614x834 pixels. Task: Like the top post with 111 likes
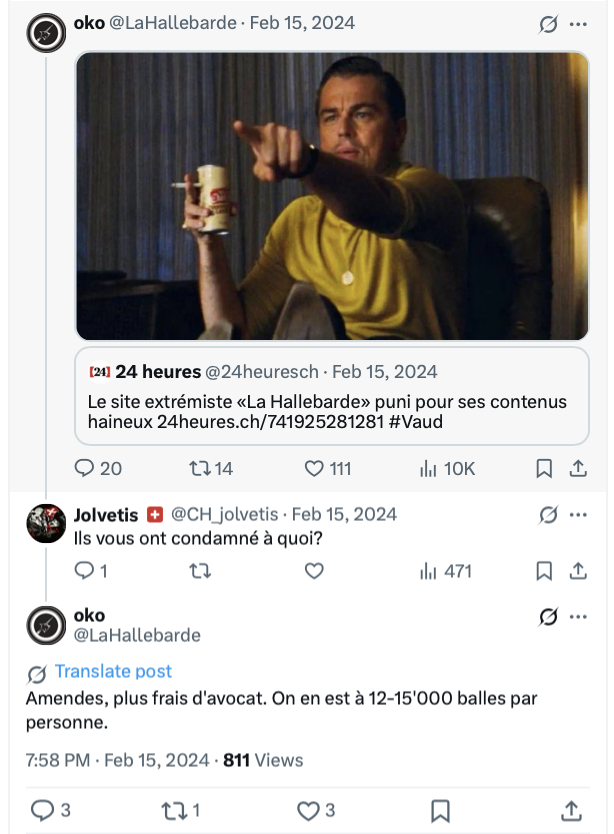[x=314, y=468]
